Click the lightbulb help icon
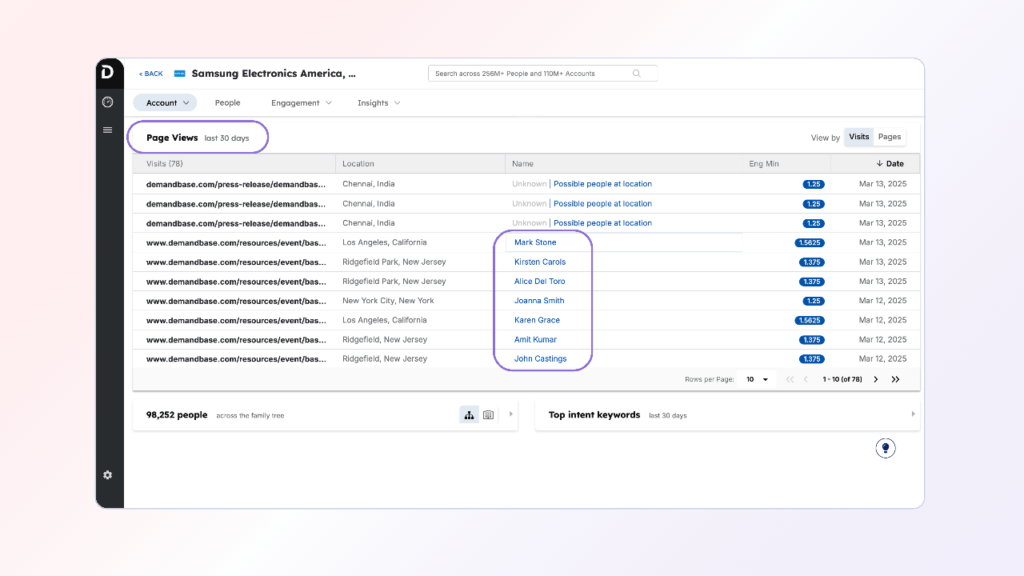 click(885, 448)
